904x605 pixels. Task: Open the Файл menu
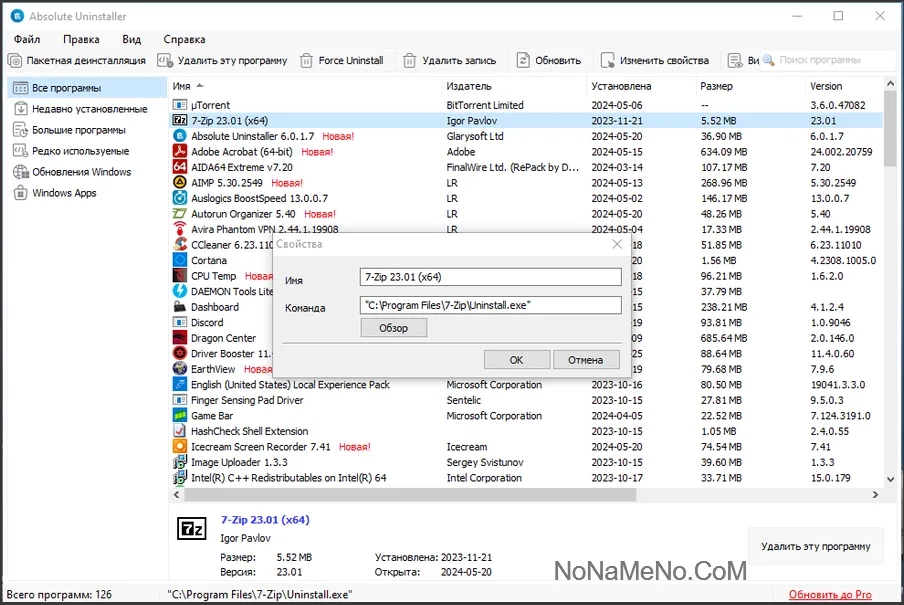(27, 39)
